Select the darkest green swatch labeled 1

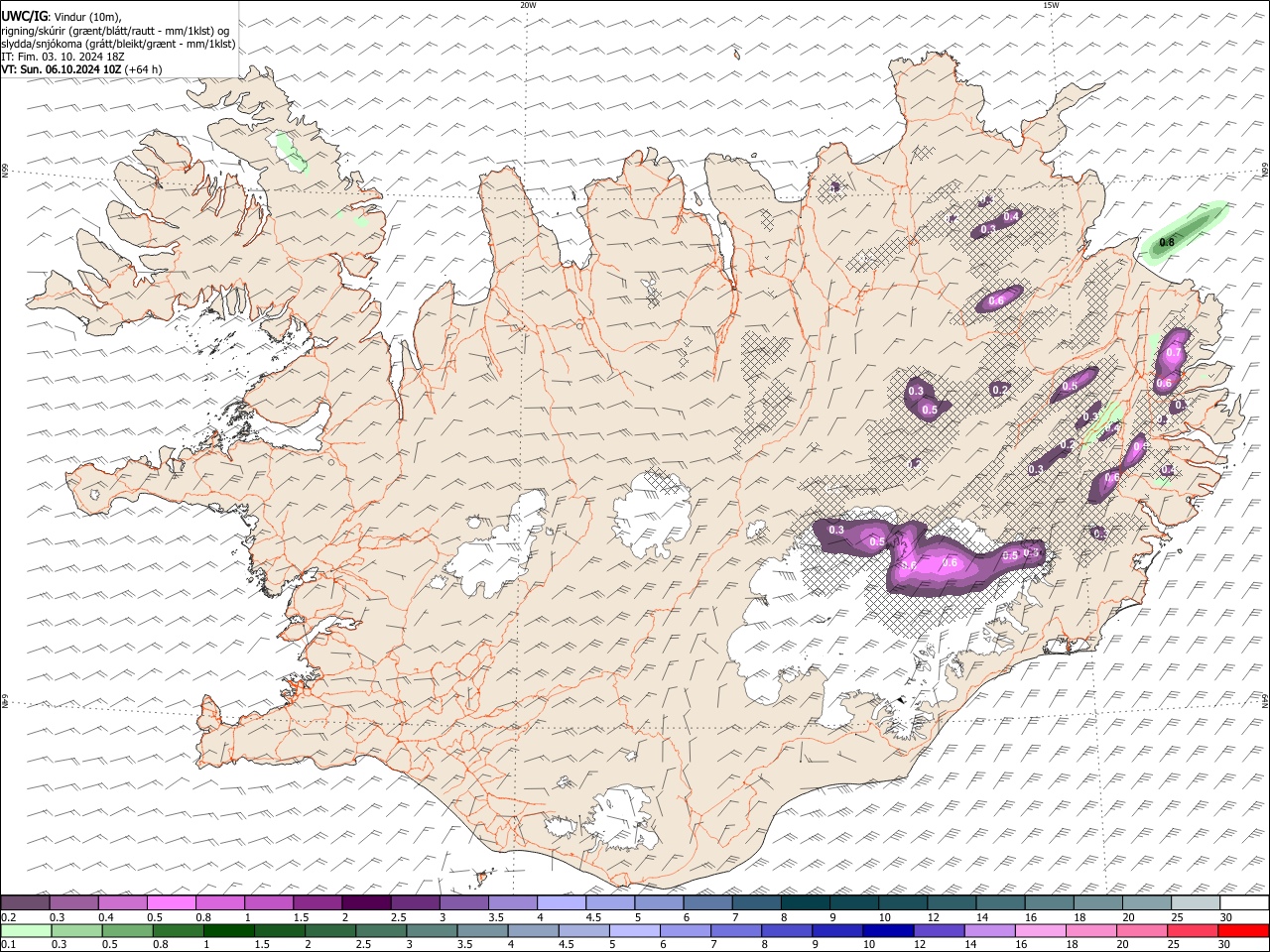(229, 930)
